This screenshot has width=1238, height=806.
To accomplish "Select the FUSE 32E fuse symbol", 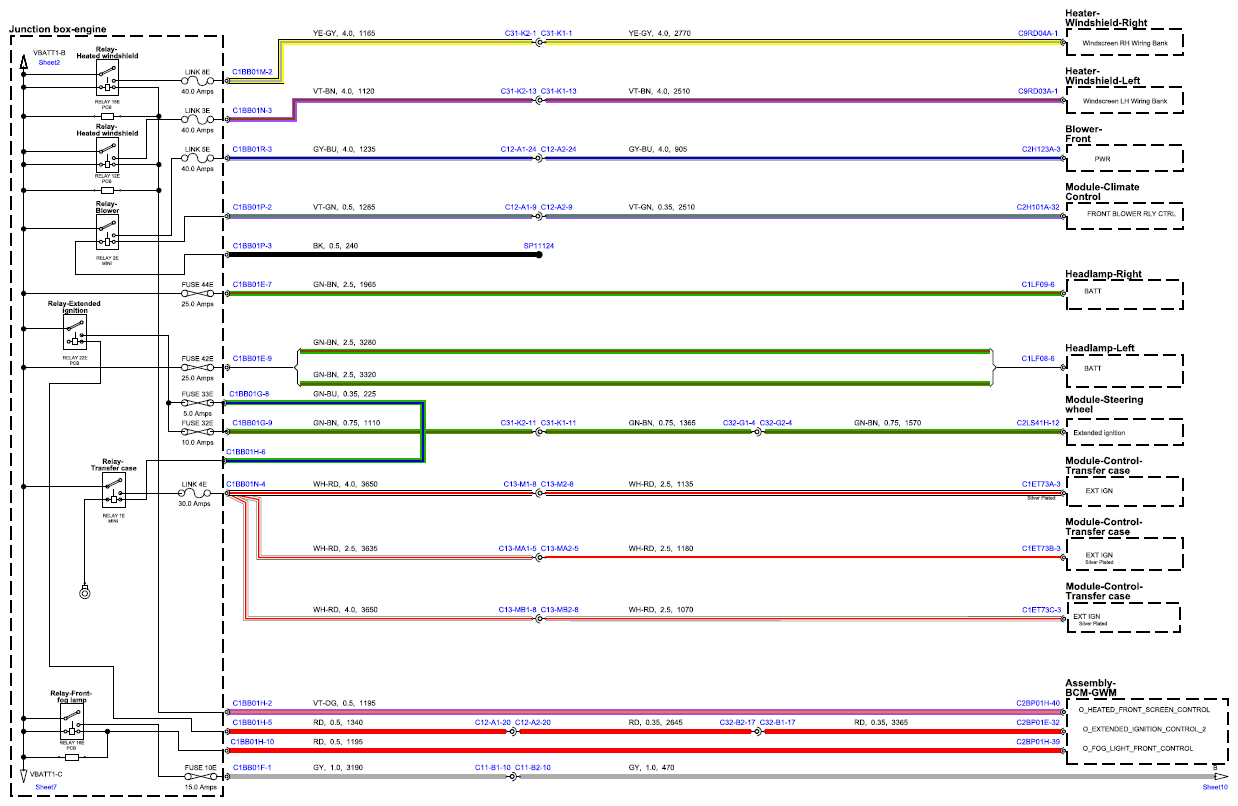I will (x=197, y=432).
